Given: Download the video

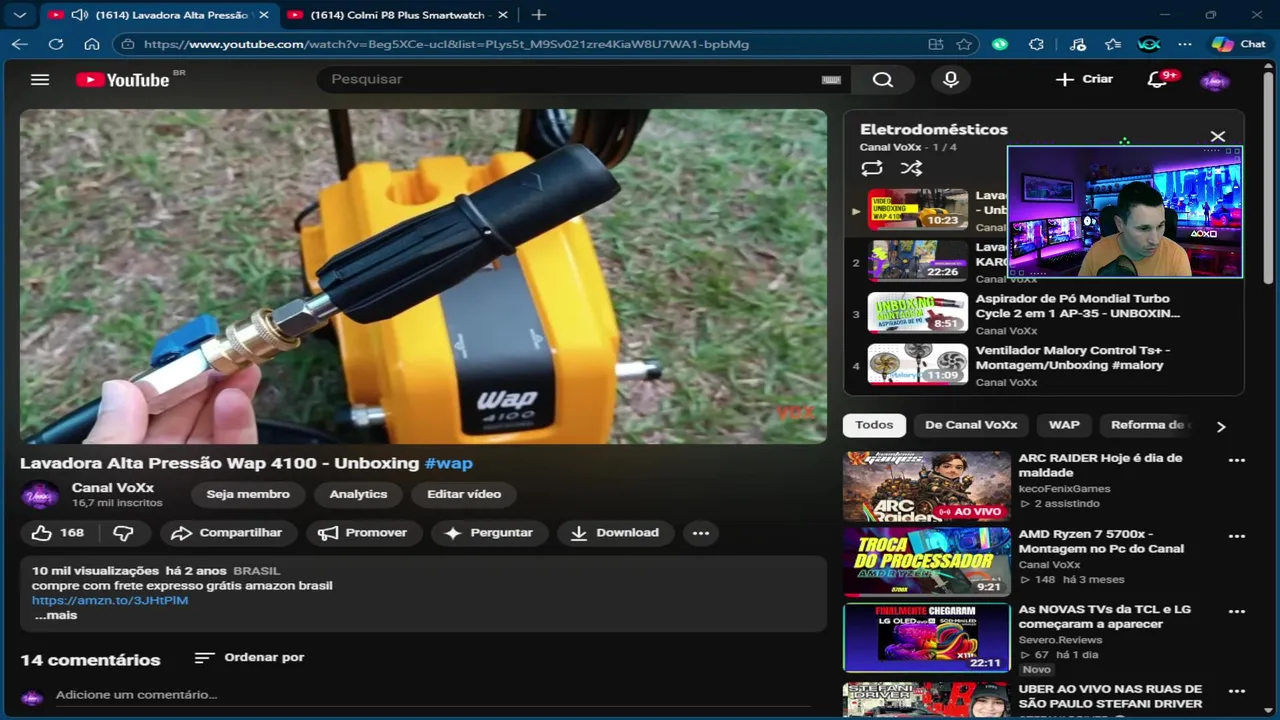Looking at the screenshot, I should pos(616,533).
